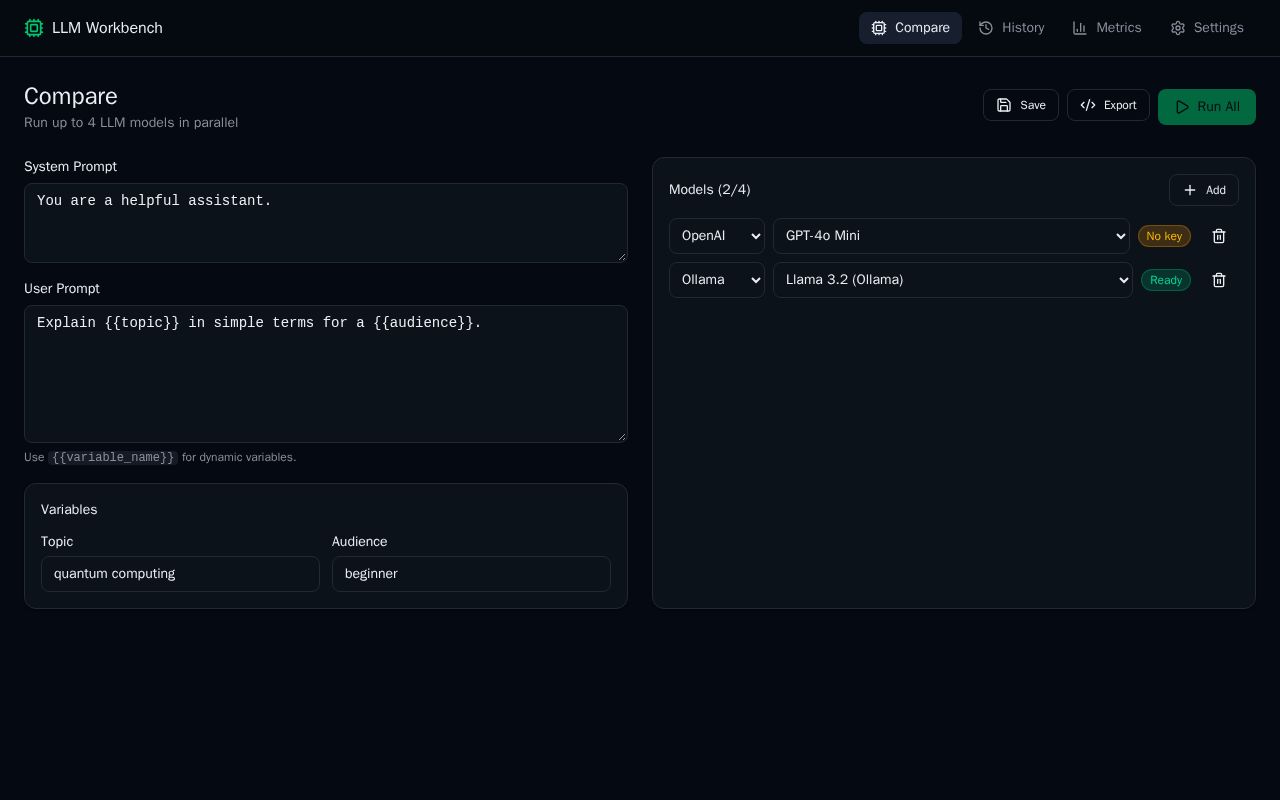Image resolution: width=1280 pixels, height=800 pixels.
Task: Click into the System Prompt text area
Action: pos(326,223)
